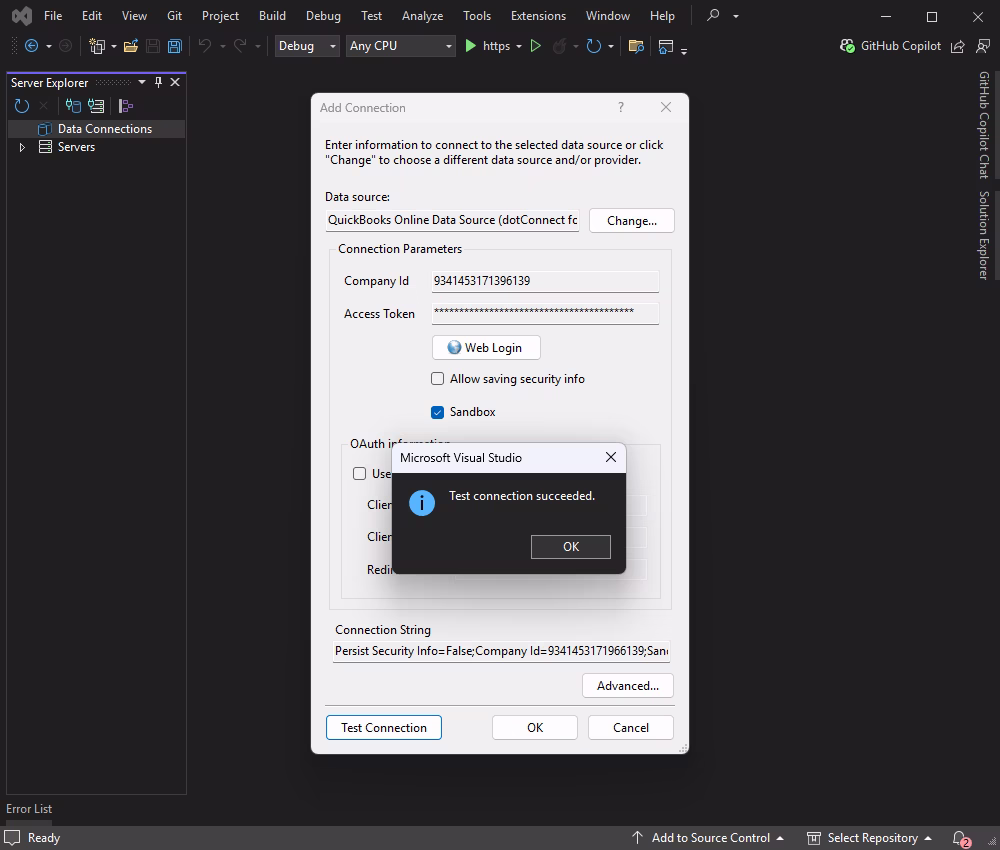Pin the Server Explorer panel with pushpin
The image size is (1000, 850).
pos(158,82)
